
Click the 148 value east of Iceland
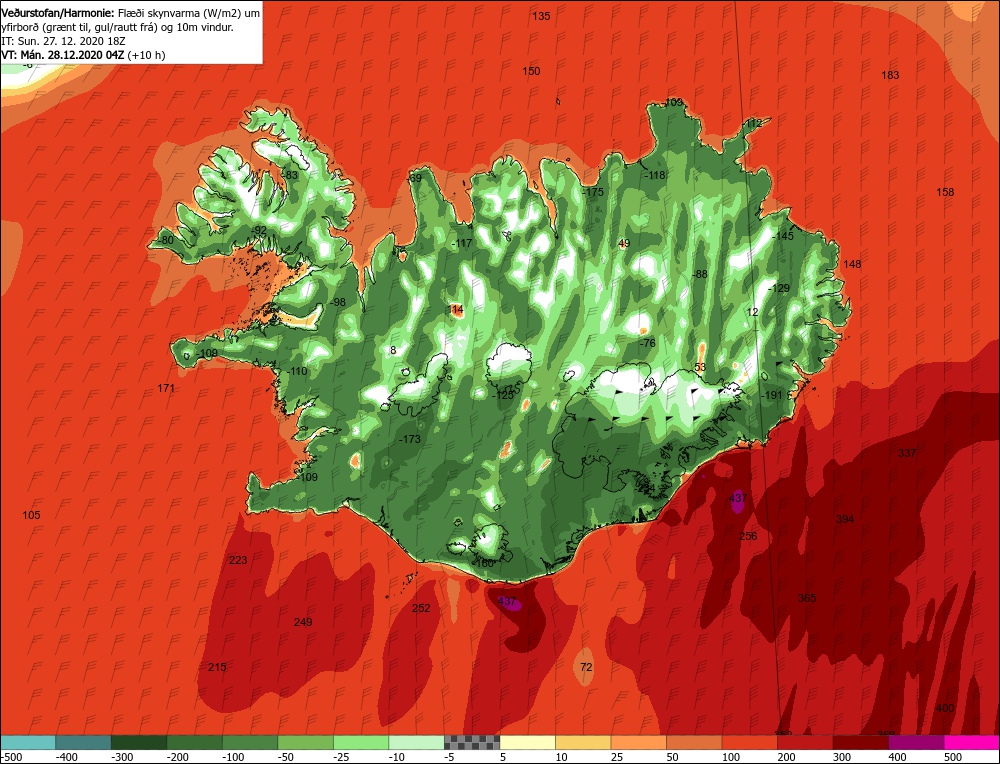852,264
